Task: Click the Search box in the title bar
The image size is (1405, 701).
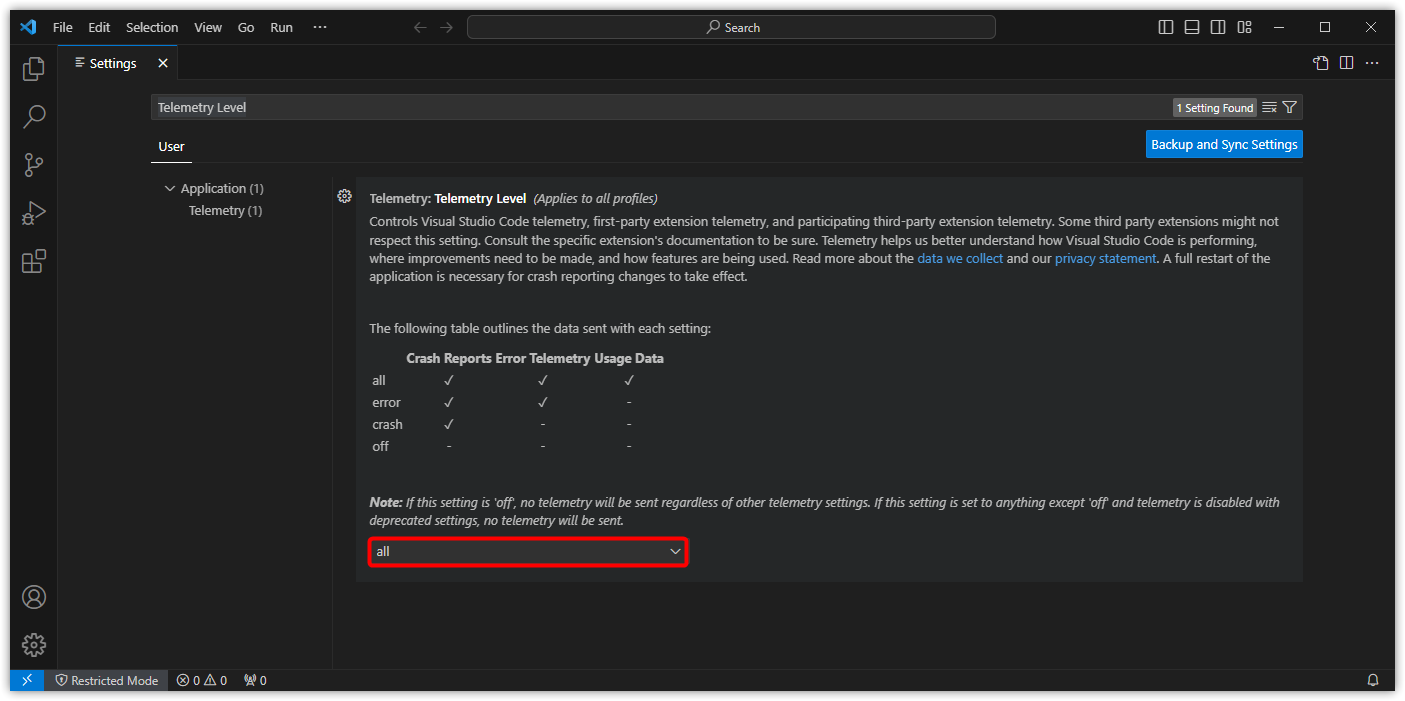Action: tap(733, 27)
